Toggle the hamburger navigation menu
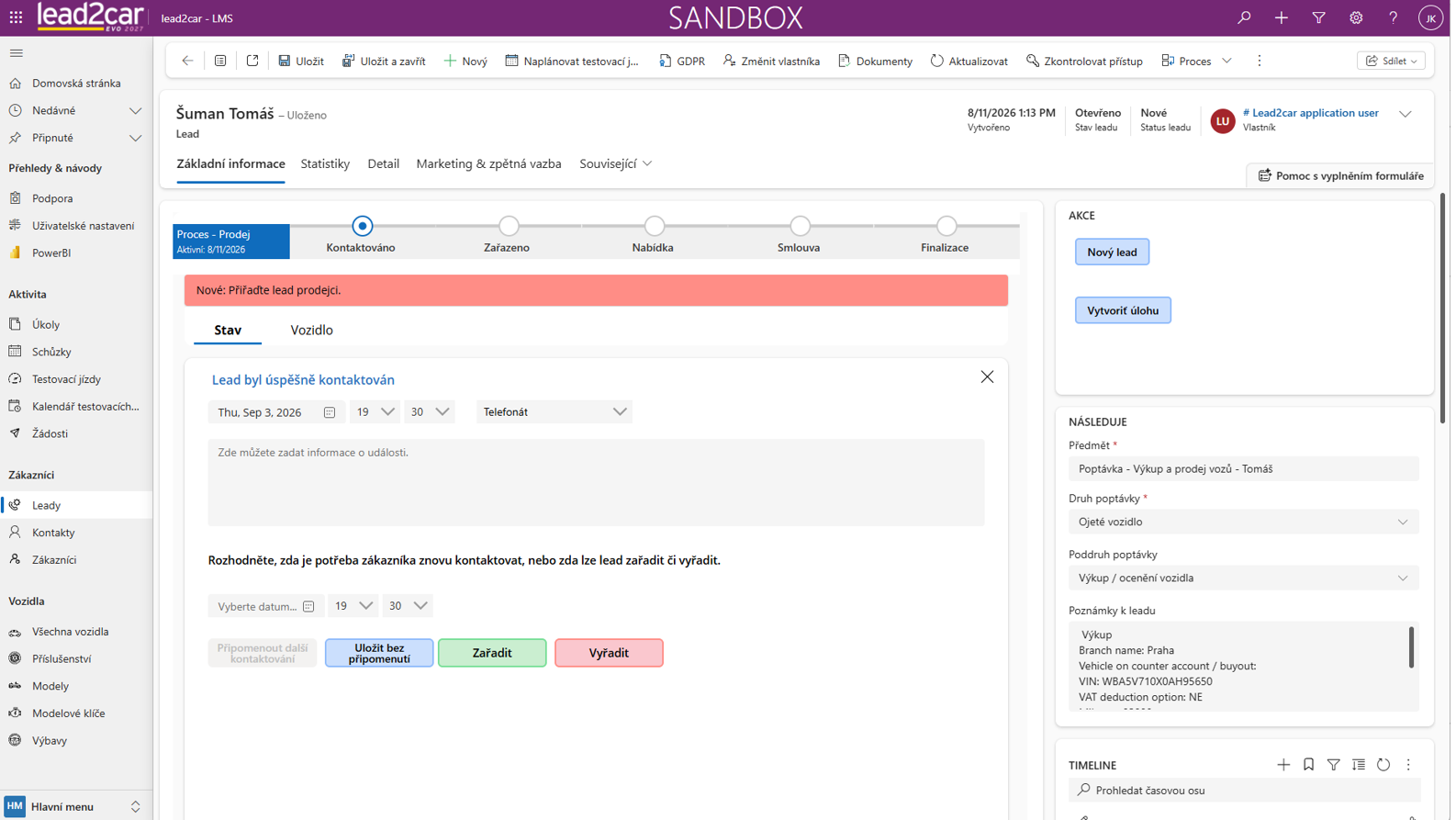 [17, 53]
